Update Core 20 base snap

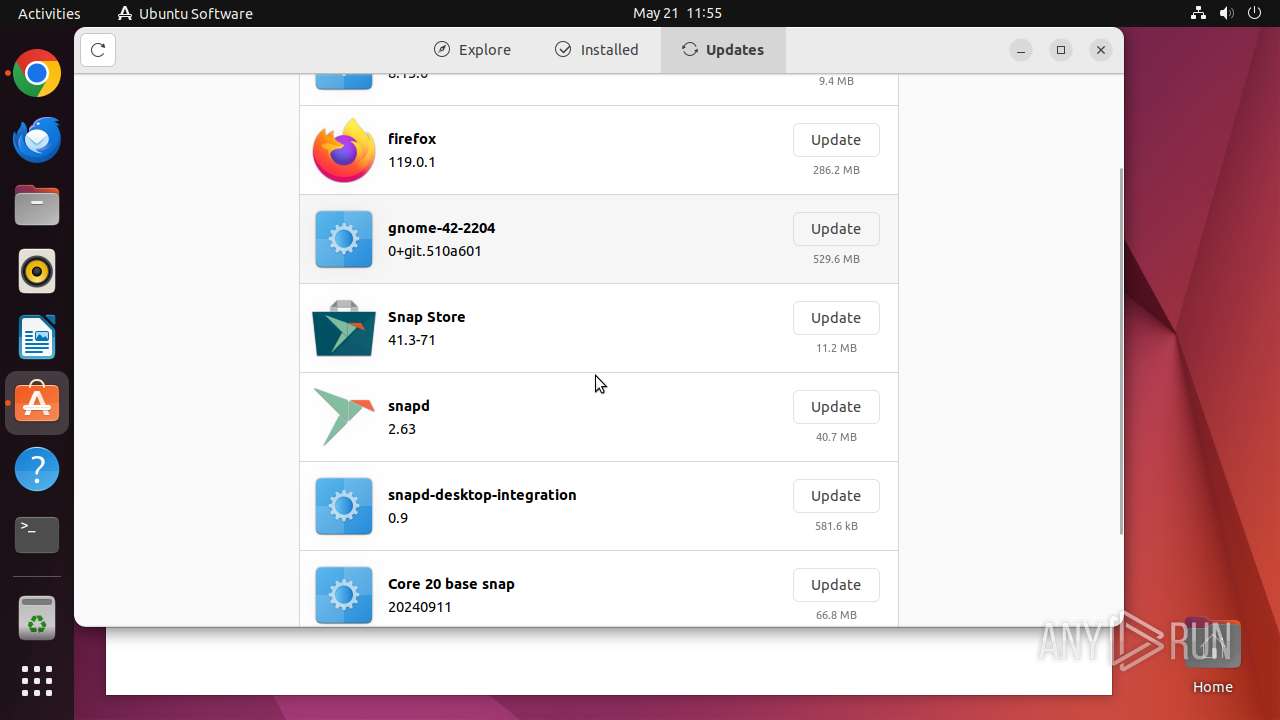[836, 585]
